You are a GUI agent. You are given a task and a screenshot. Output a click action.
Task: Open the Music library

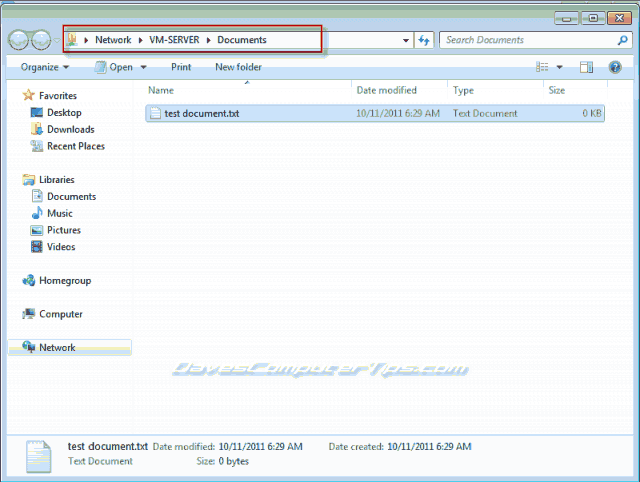(x=60, y=213)
